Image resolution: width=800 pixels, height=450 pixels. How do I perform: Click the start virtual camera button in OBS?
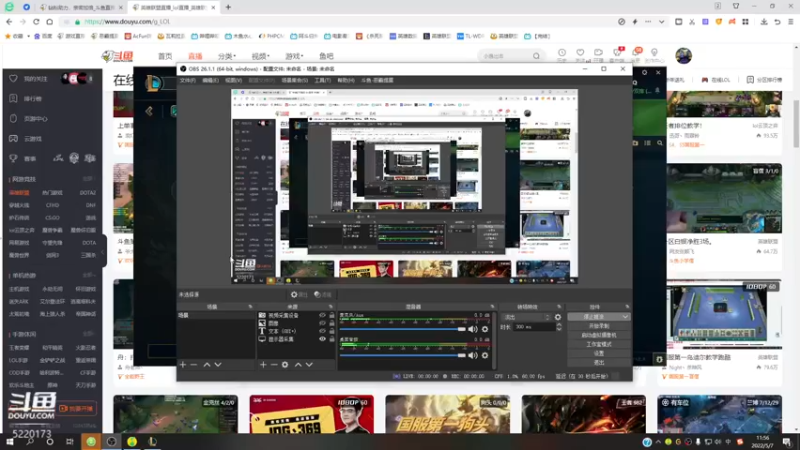click(x=598, y=335)
